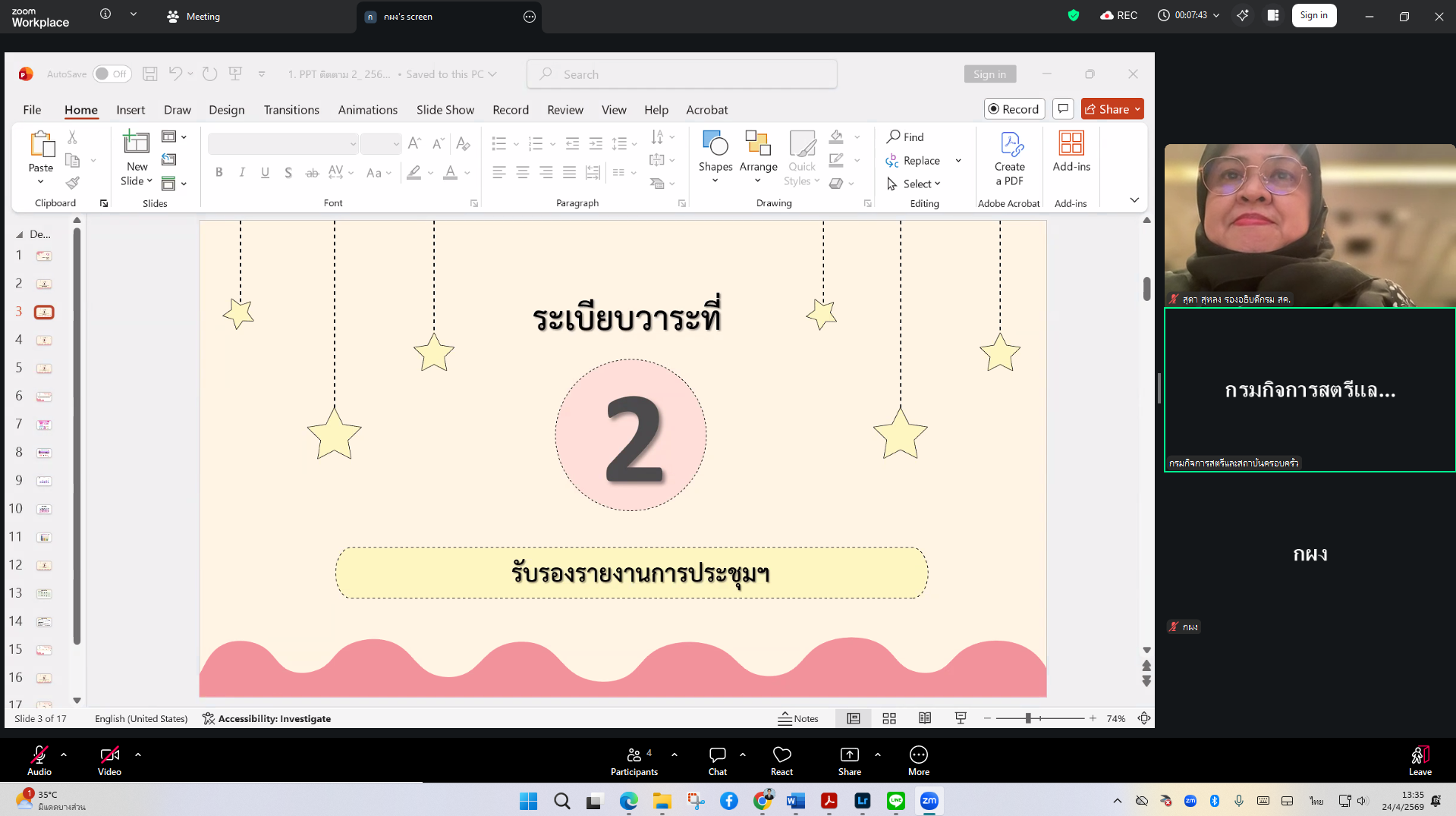Expand options arrow beside Participants
Screen dimensions: 1456x816
point(675,755)
